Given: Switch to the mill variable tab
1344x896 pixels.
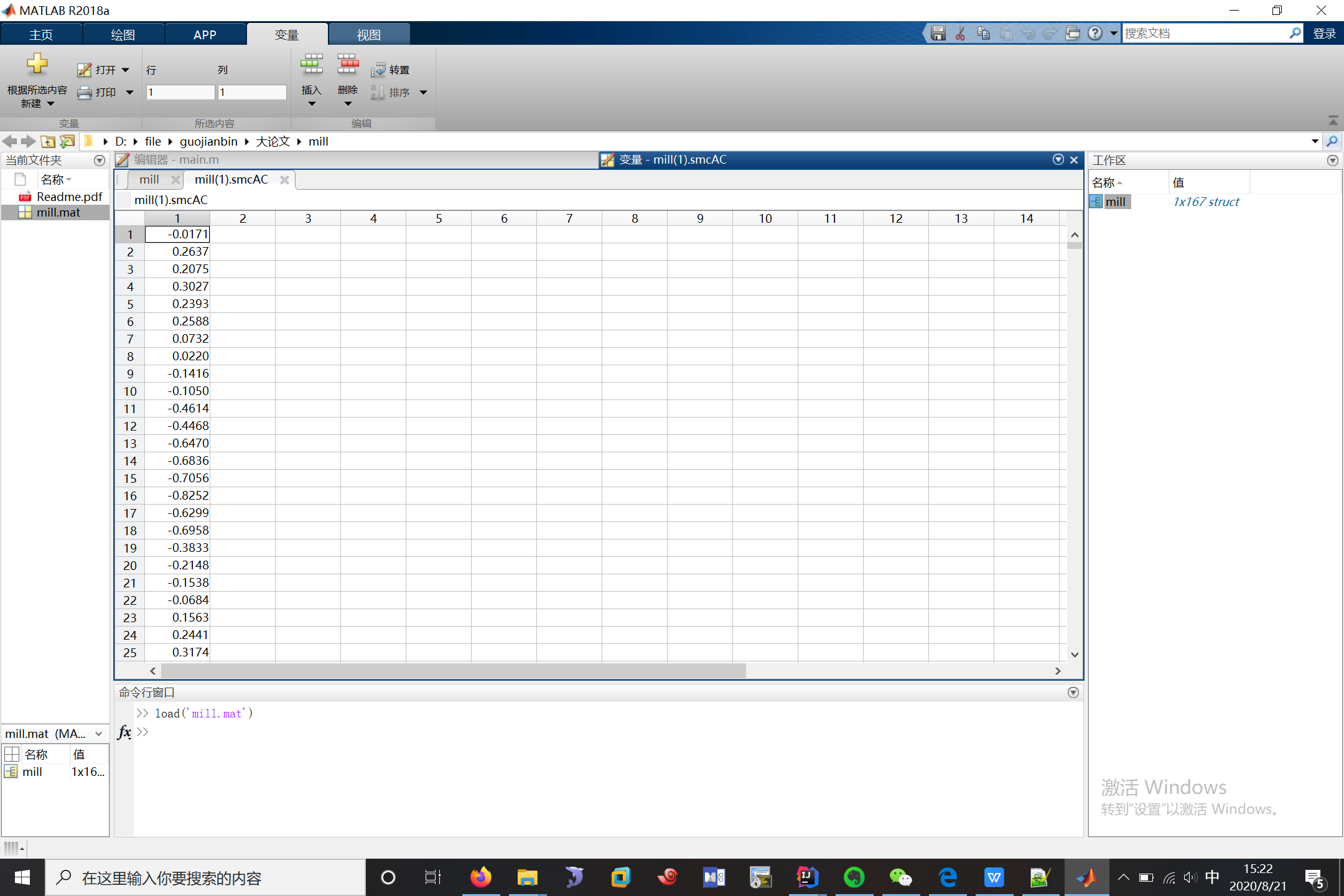Looking at the screenshot, I should tap(149, 180).
